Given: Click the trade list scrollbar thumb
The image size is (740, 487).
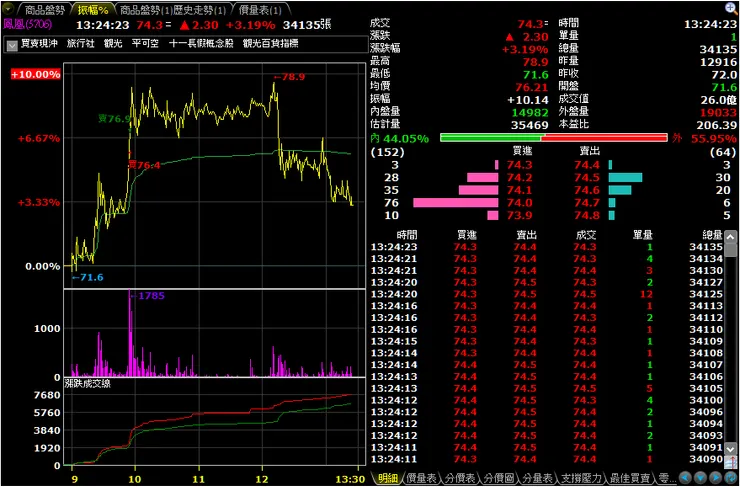Looking at the screenshot, I should pyautogui.click(x=730, y=250).
